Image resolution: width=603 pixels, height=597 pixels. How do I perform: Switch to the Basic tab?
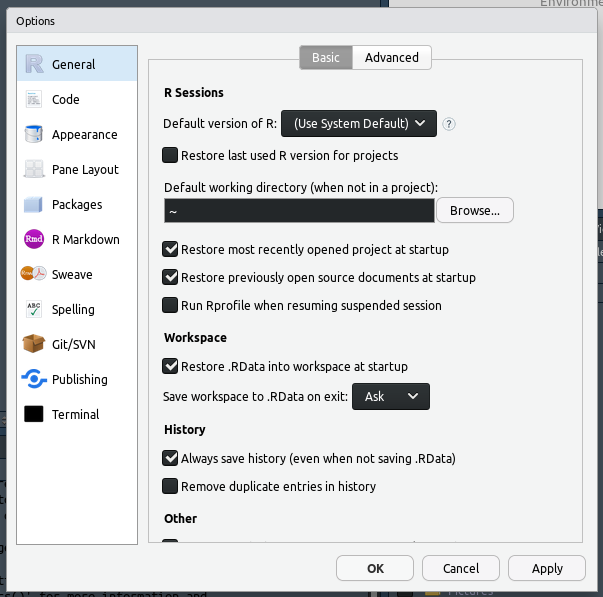[x=326, y=57]
